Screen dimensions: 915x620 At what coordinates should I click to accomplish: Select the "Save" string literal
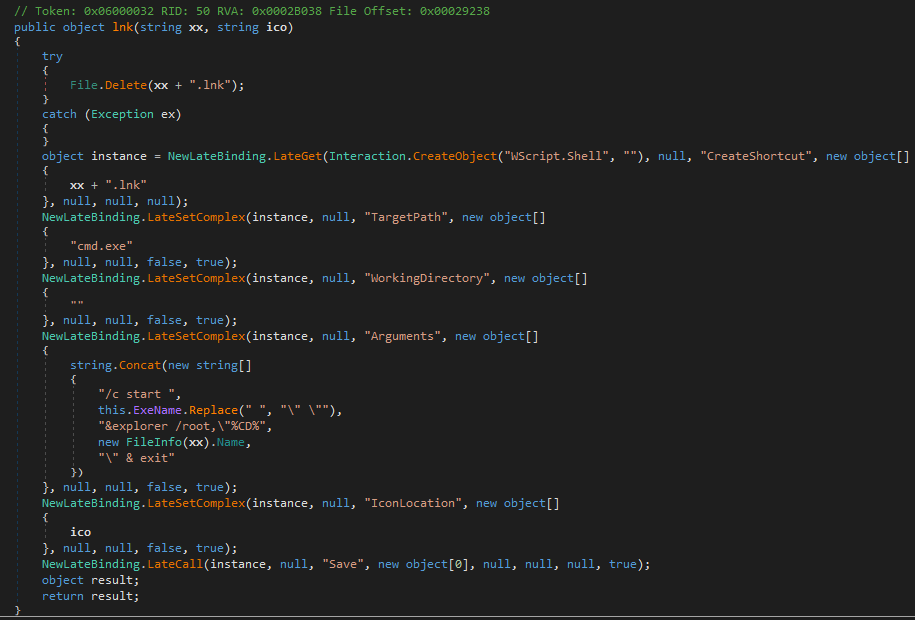coord(343,565)
